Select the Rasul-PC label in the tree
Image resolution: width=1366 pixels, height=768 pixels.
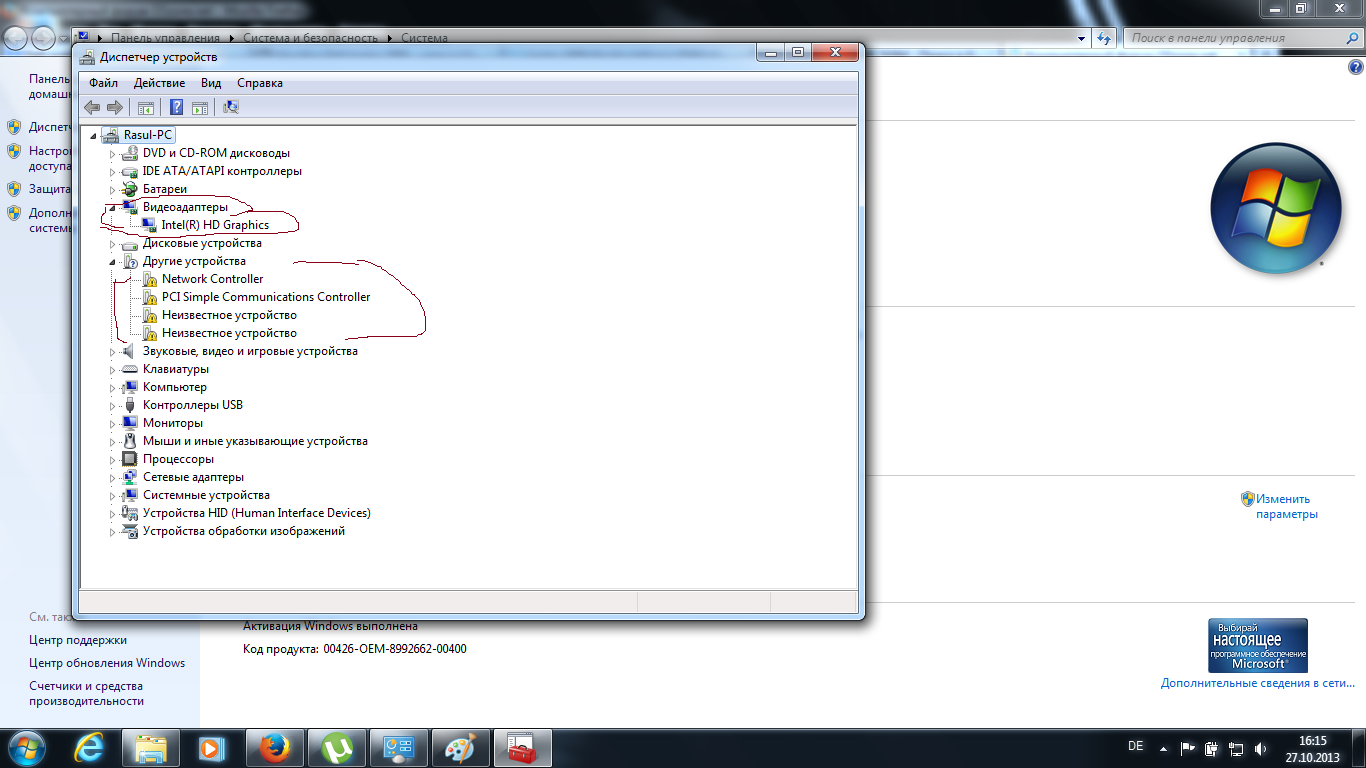[x=148, y=135]
